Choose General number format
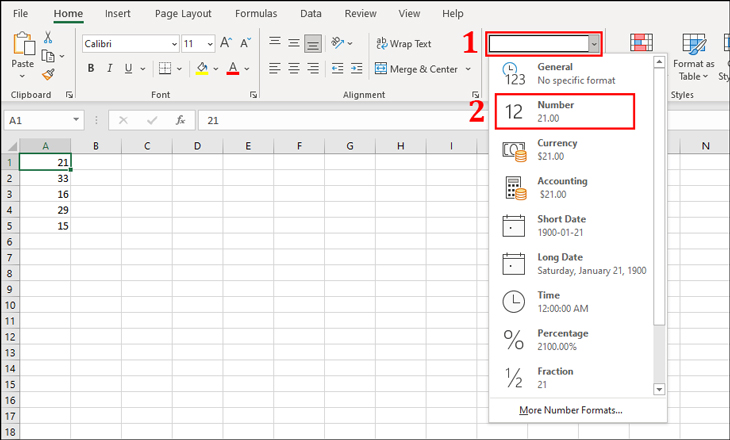730x440 pixels. pos(571,74)
